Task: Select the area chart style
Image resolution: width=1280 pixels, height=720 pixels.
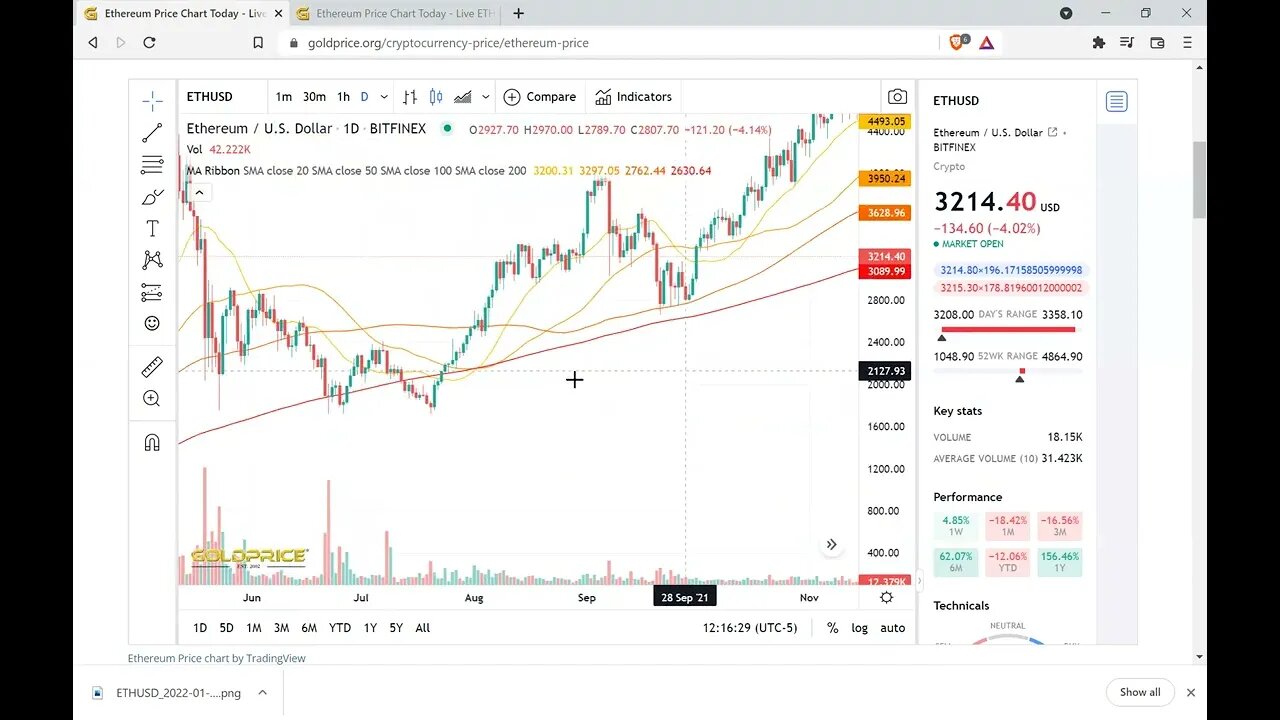Action: [462, 97]
